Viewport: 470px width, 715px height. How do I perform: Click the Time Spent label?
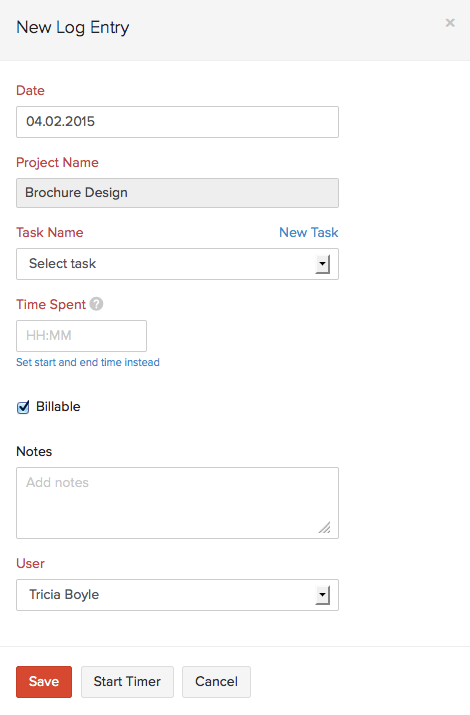tap(51, 305)
